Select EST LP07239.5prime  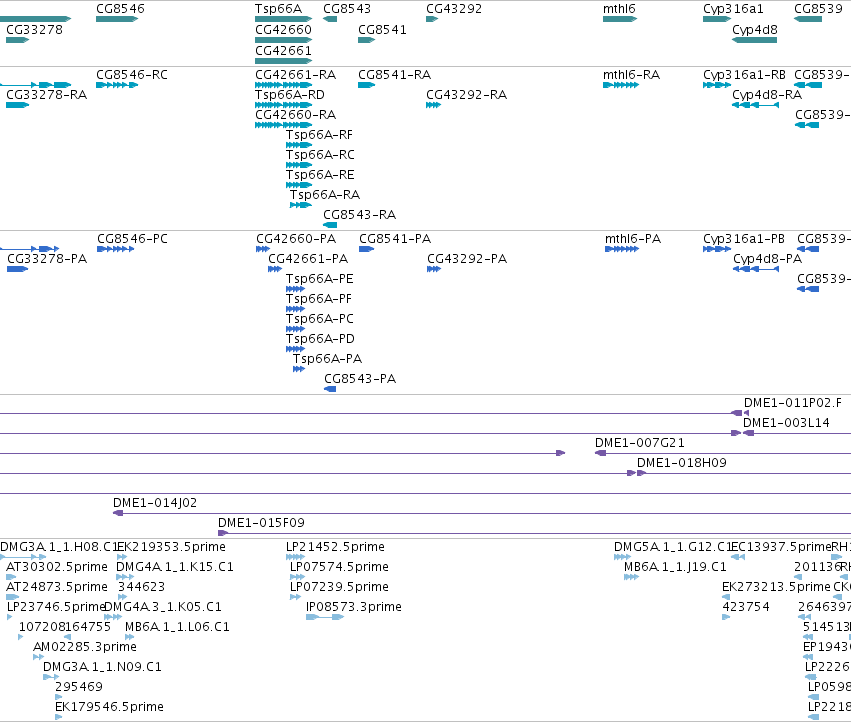click(295, 597)
